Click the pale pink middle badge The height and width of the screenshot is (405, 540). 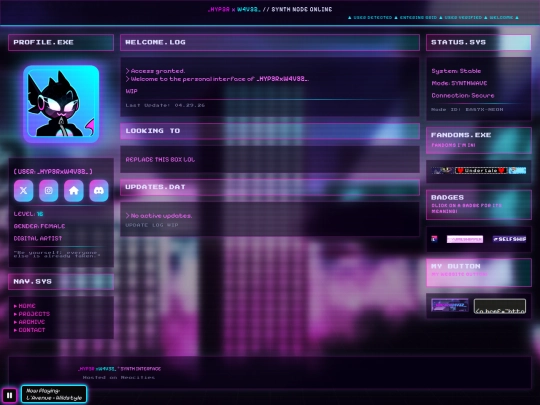465,239
